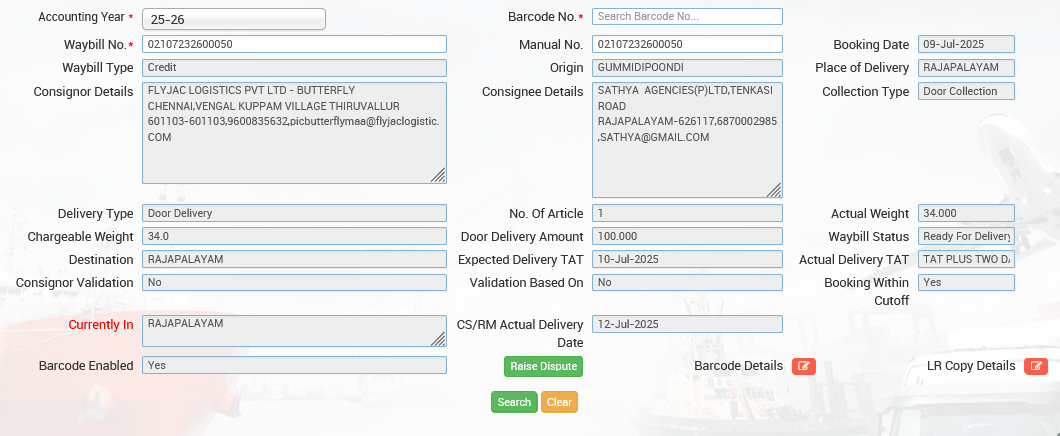Image resolution: width=1060 pixels, height=436 pixels.
Task: Click the Consignee Details text area
Action: click(x=687, y=140)
